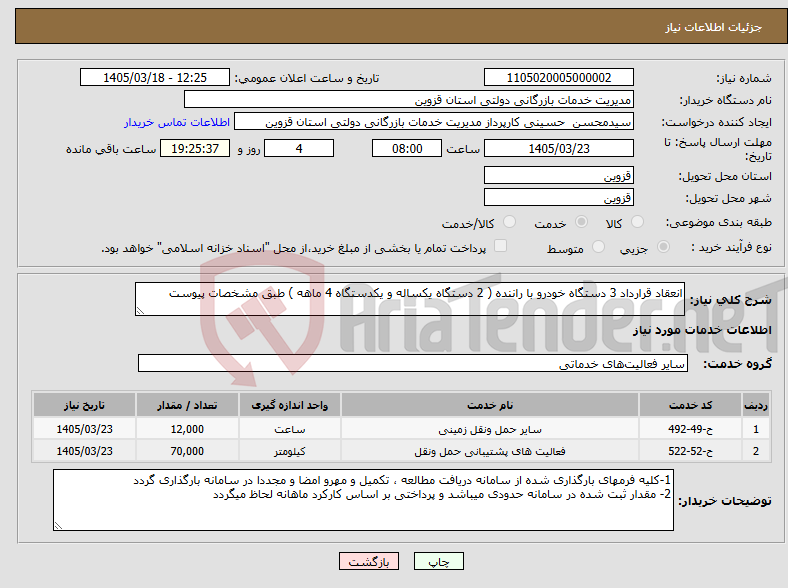This screenshot has width=788, height=588.
Task: Click the کد خدمت column header
Action: 691,405
